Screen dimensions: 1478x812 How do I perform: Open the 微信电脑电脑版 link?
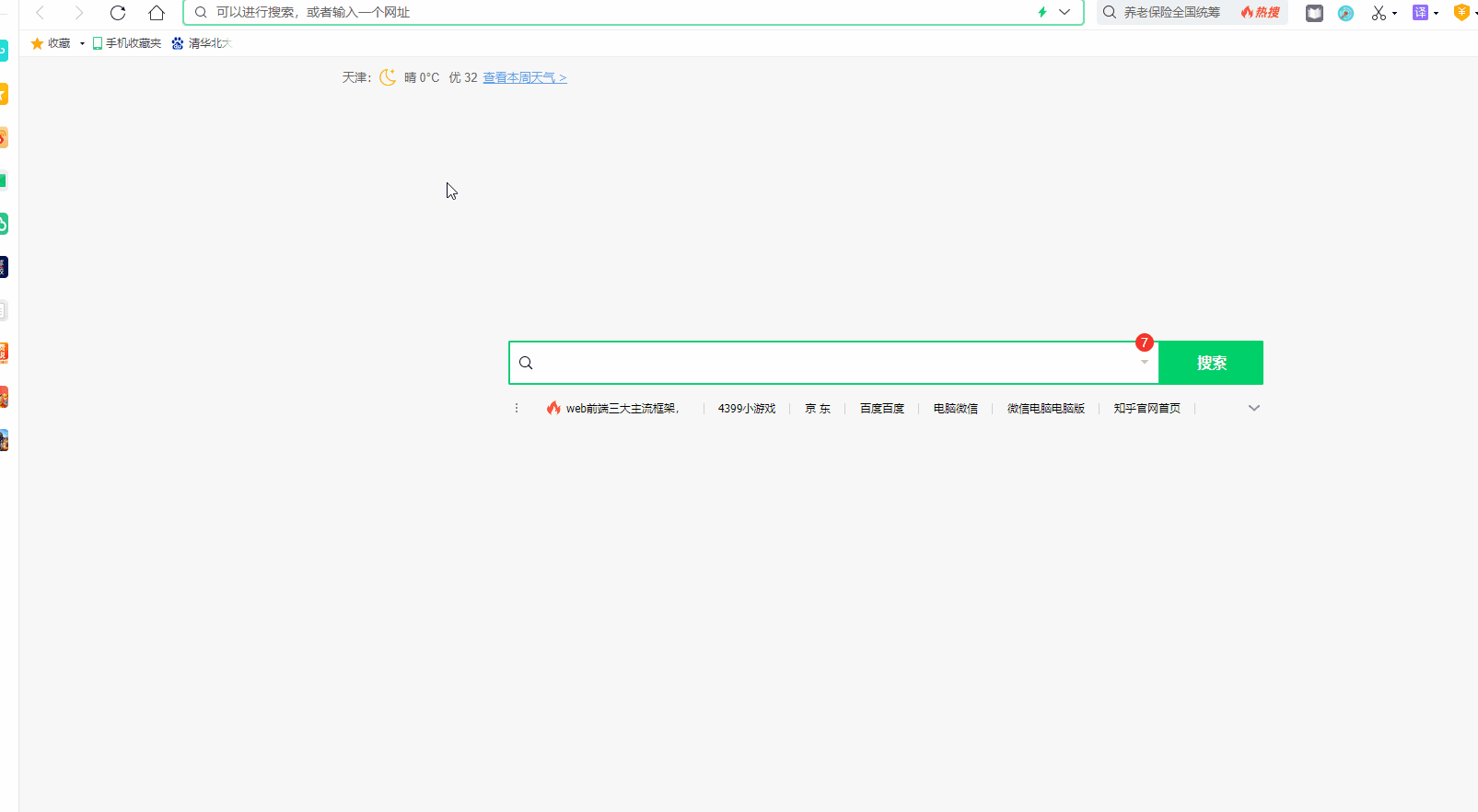click(x=1046, y=409)
